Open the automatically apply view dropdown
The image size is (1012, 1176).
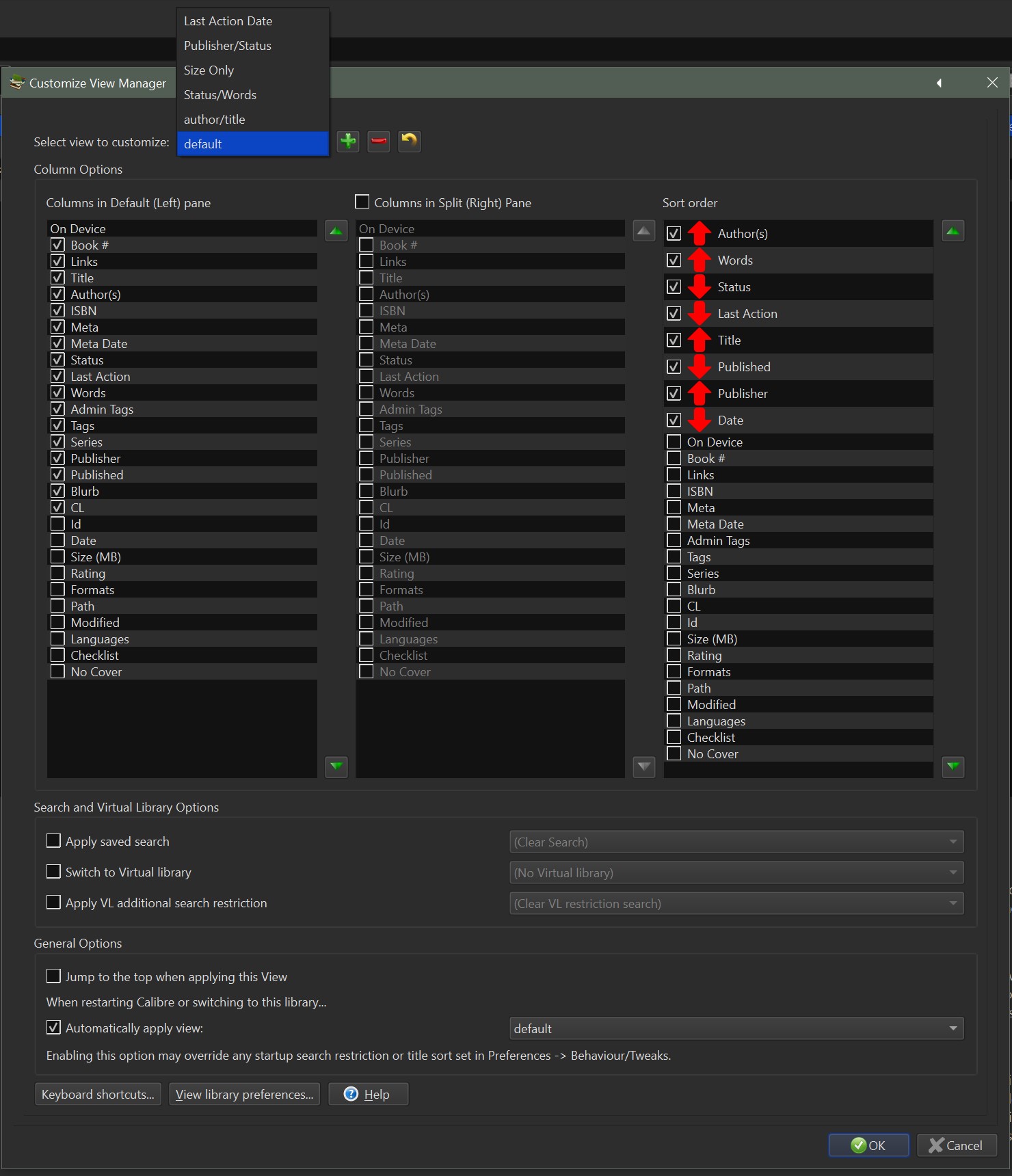736,1028
